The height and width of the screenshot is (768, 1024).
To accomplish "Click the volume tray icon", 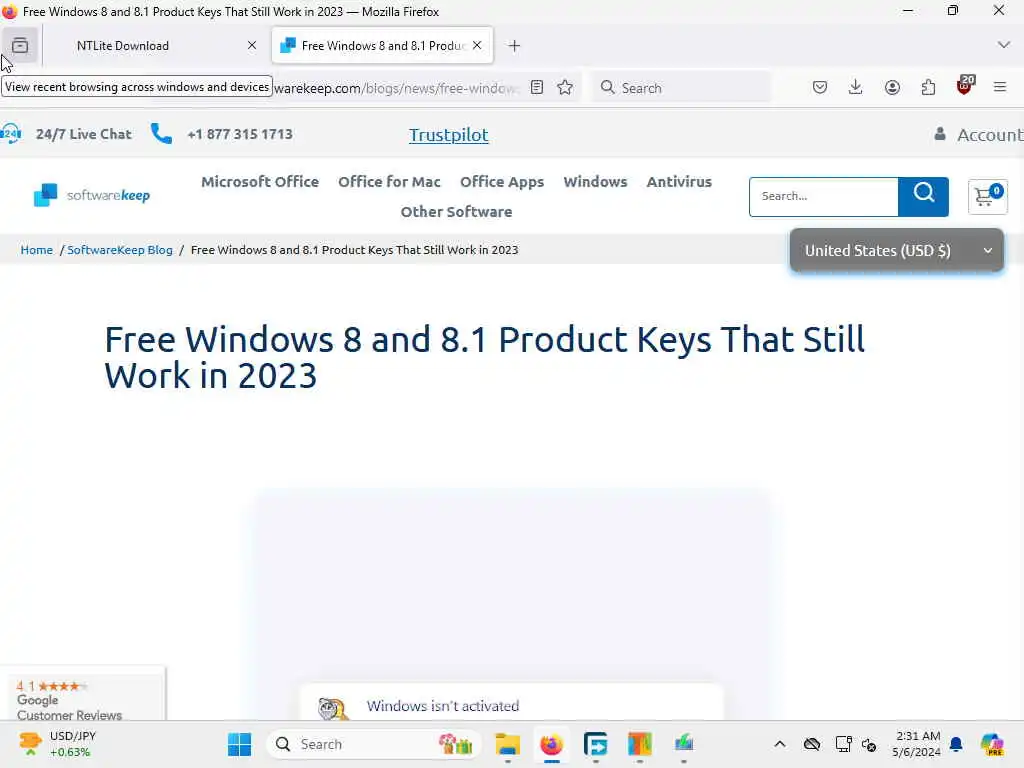I will [869, 744].
